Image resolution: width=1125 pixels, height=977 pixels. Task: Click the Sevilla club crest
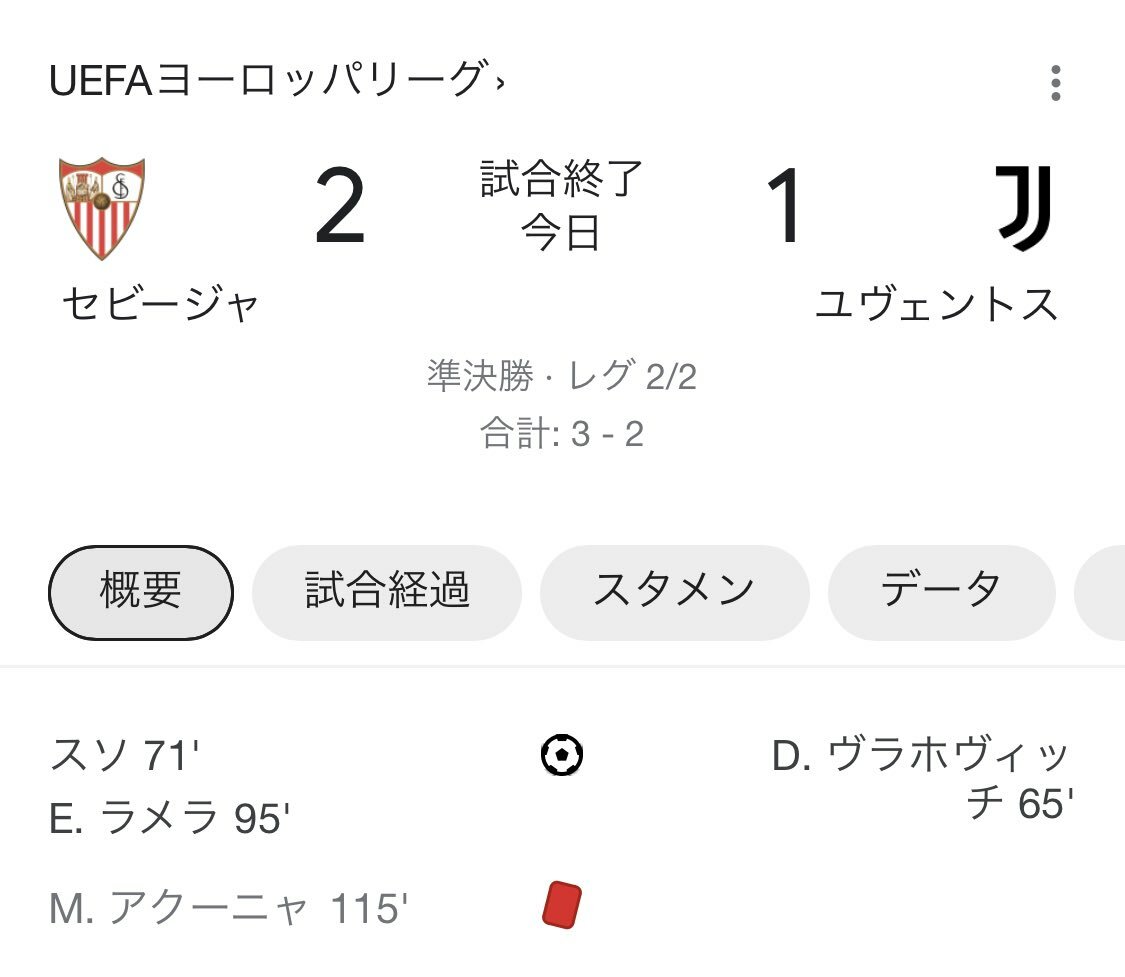click(x=102, y=208)
